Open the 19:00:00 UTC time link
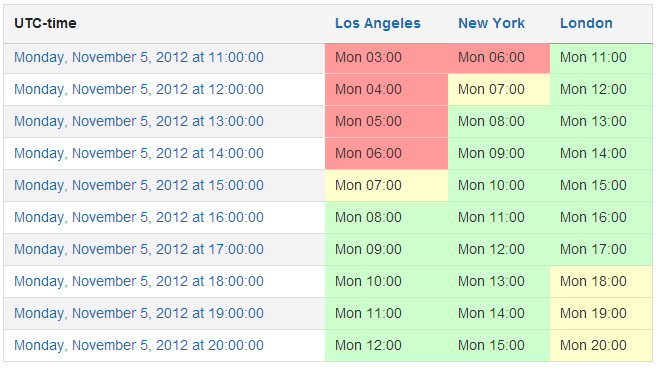Screen dimensions: 658x370 pyautogui.click(x=139, y=313)
